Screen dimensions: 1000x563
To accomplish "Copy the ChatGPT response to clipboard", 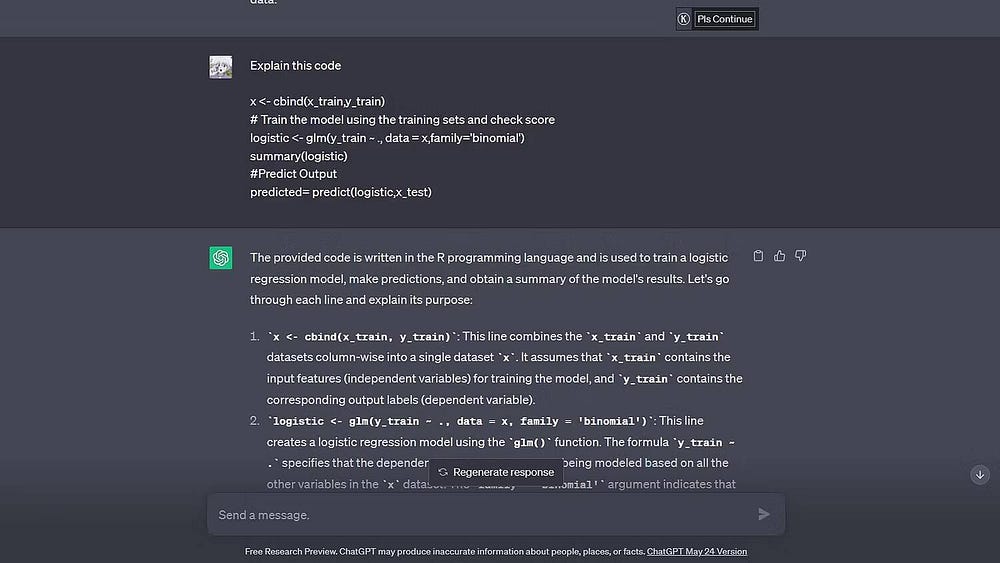I will [758, 256].
